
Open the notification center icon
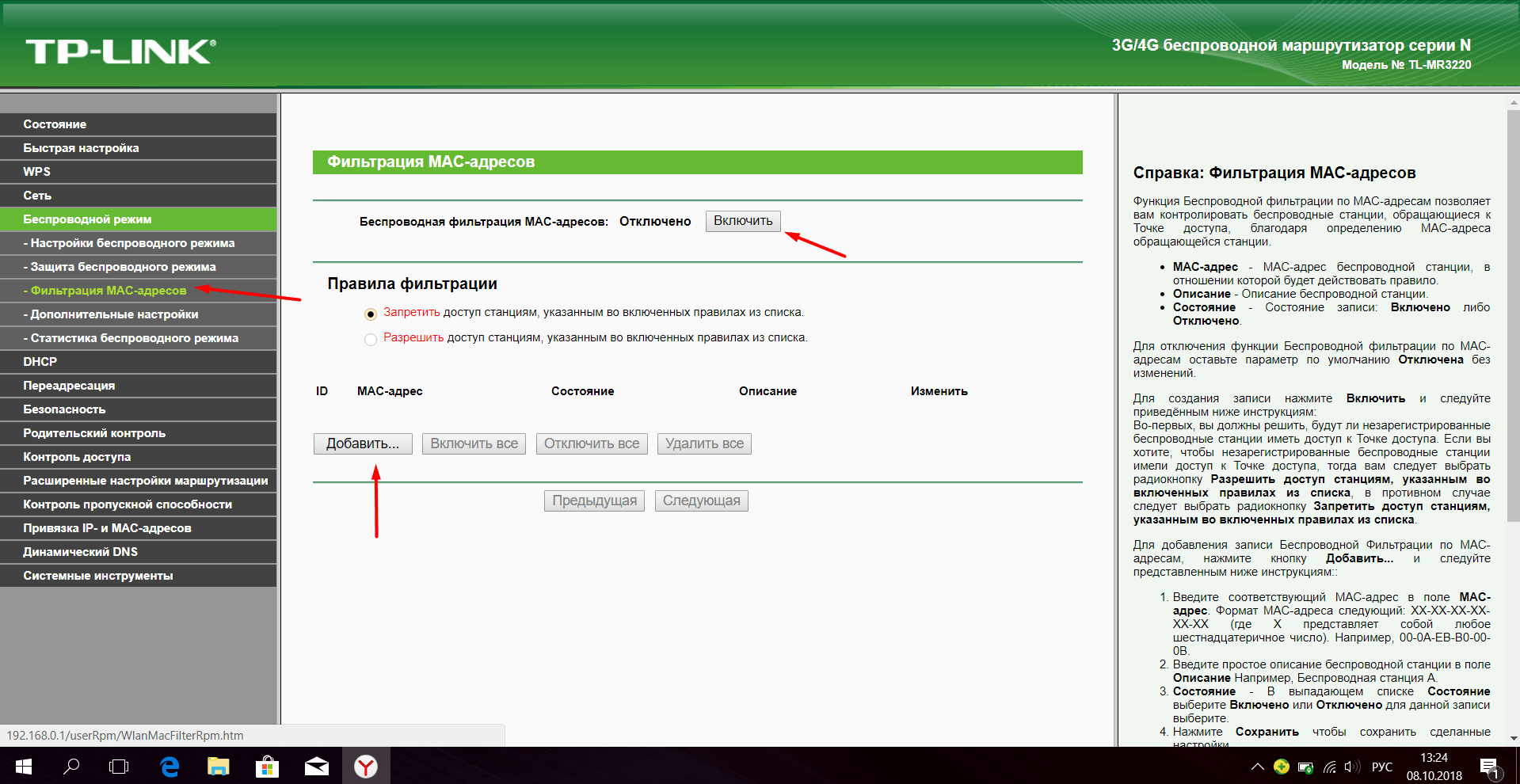tap(1489, 767)
